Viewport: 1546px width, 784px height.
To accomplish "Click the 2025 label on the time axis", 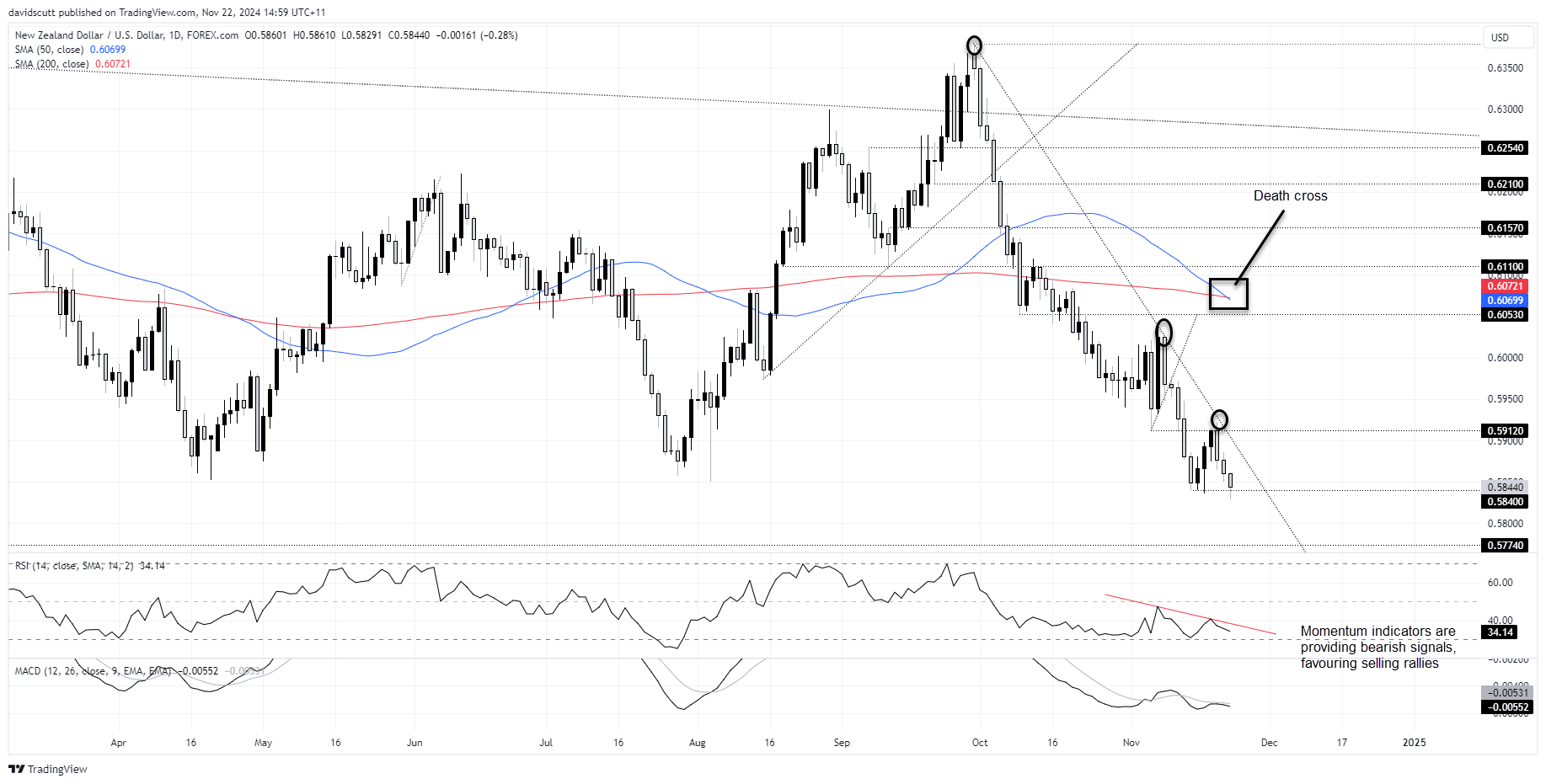I will 1414,743.
